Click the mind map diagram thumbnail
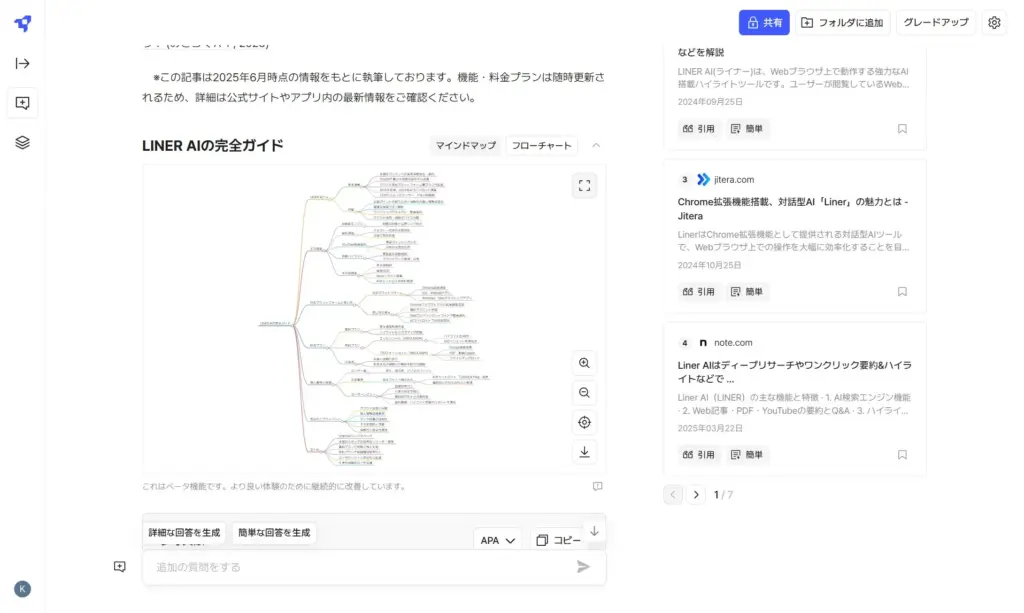 point(374,317)
